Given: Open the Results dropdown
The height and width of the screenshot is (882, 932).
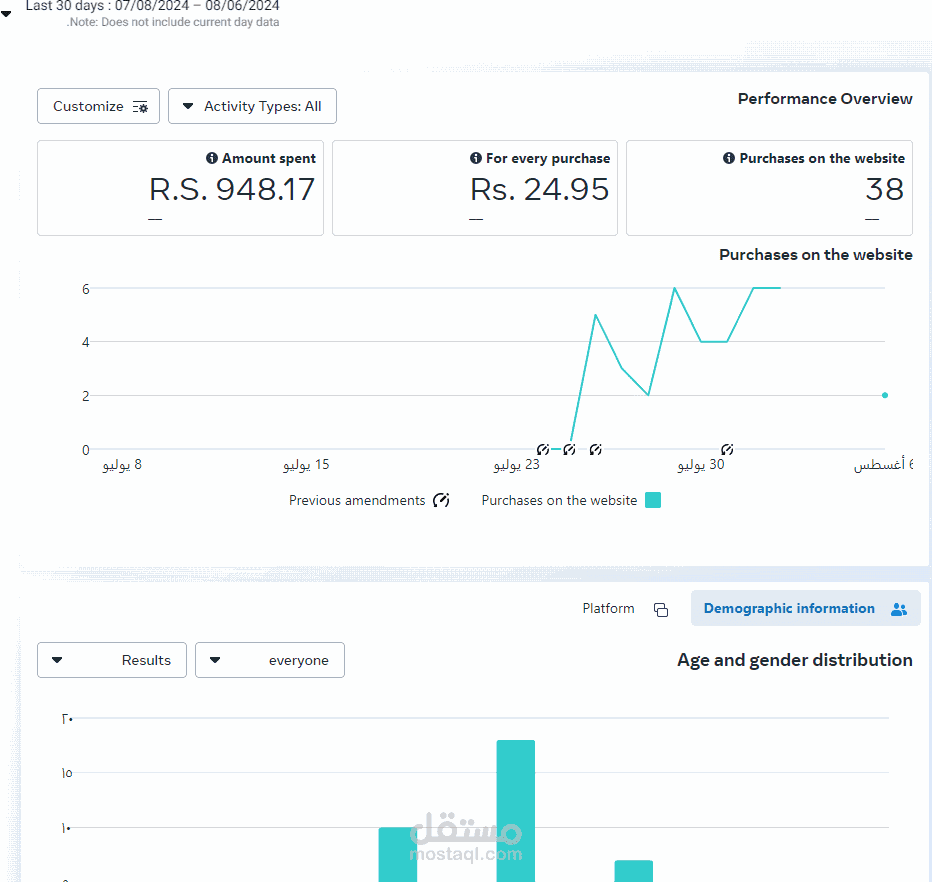Looking at the screenshot, I should point(112,660).
